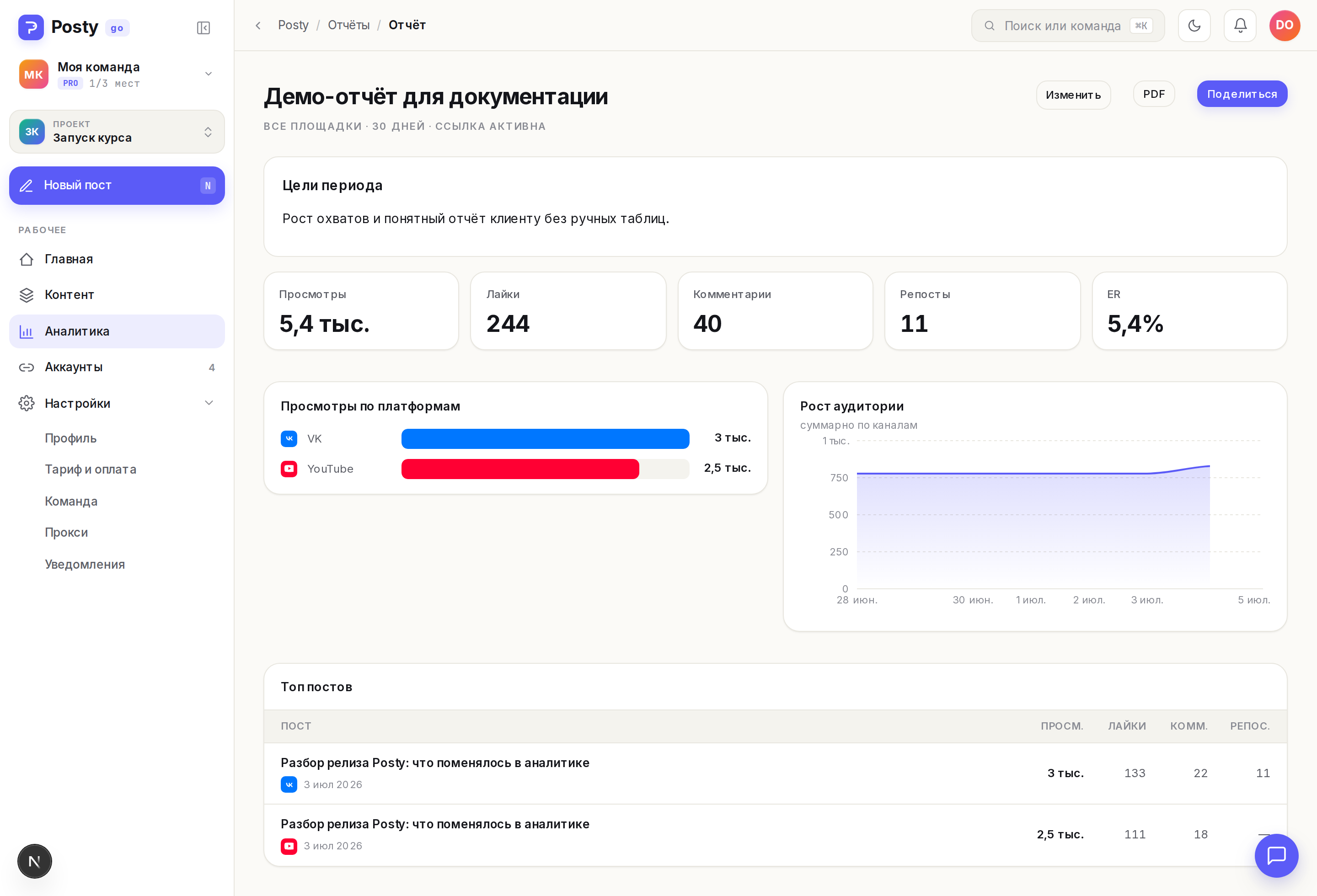The height and width of the screenshot is (896, 1317).
Task: Toggle dark mode moon icon
Action: [x=1194, y=26]
